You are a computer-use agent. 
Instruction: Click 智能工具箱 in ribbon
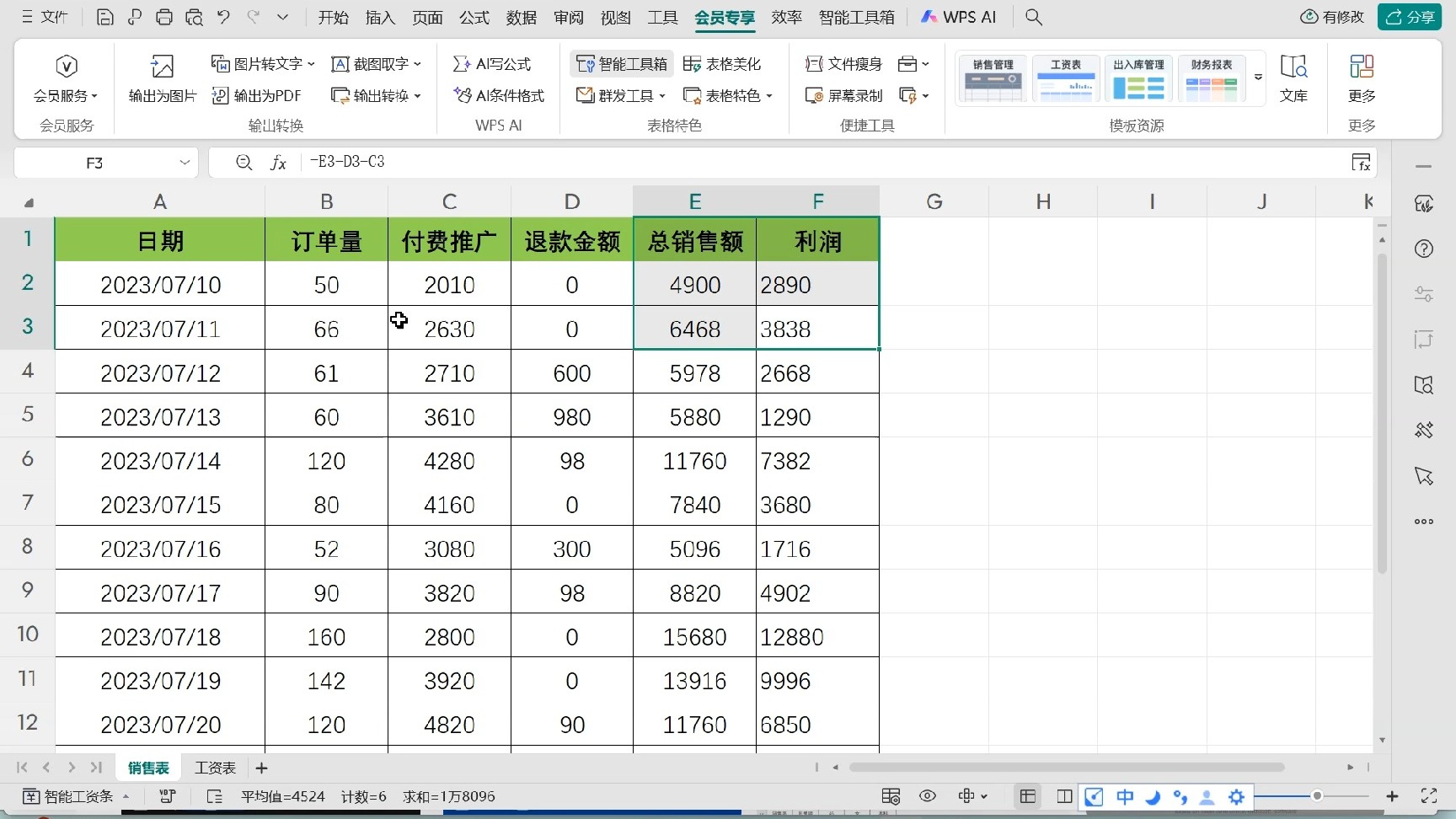[x=622, y=64]
